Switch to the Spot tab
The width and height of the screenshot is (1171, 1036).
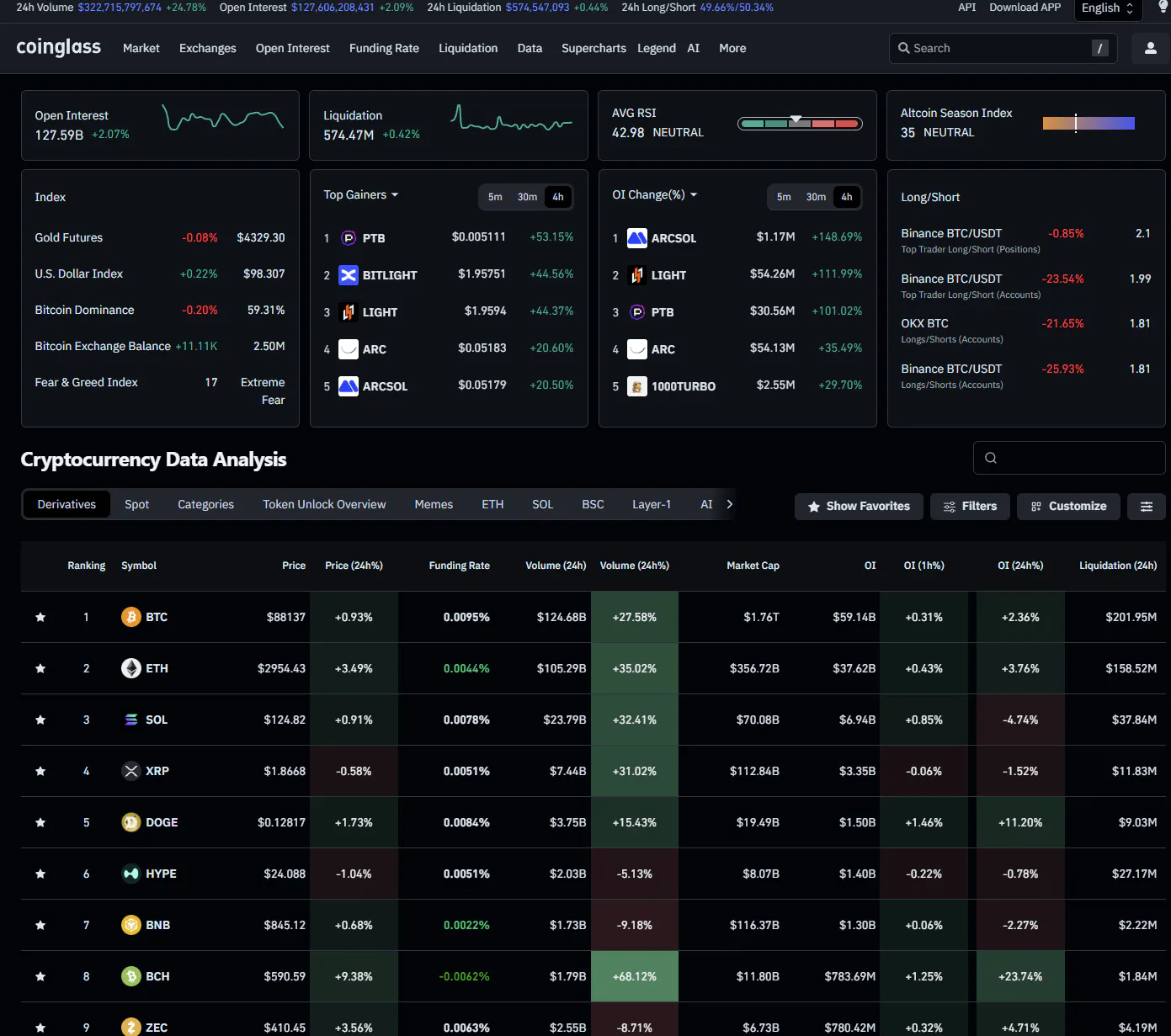[136, 504]
